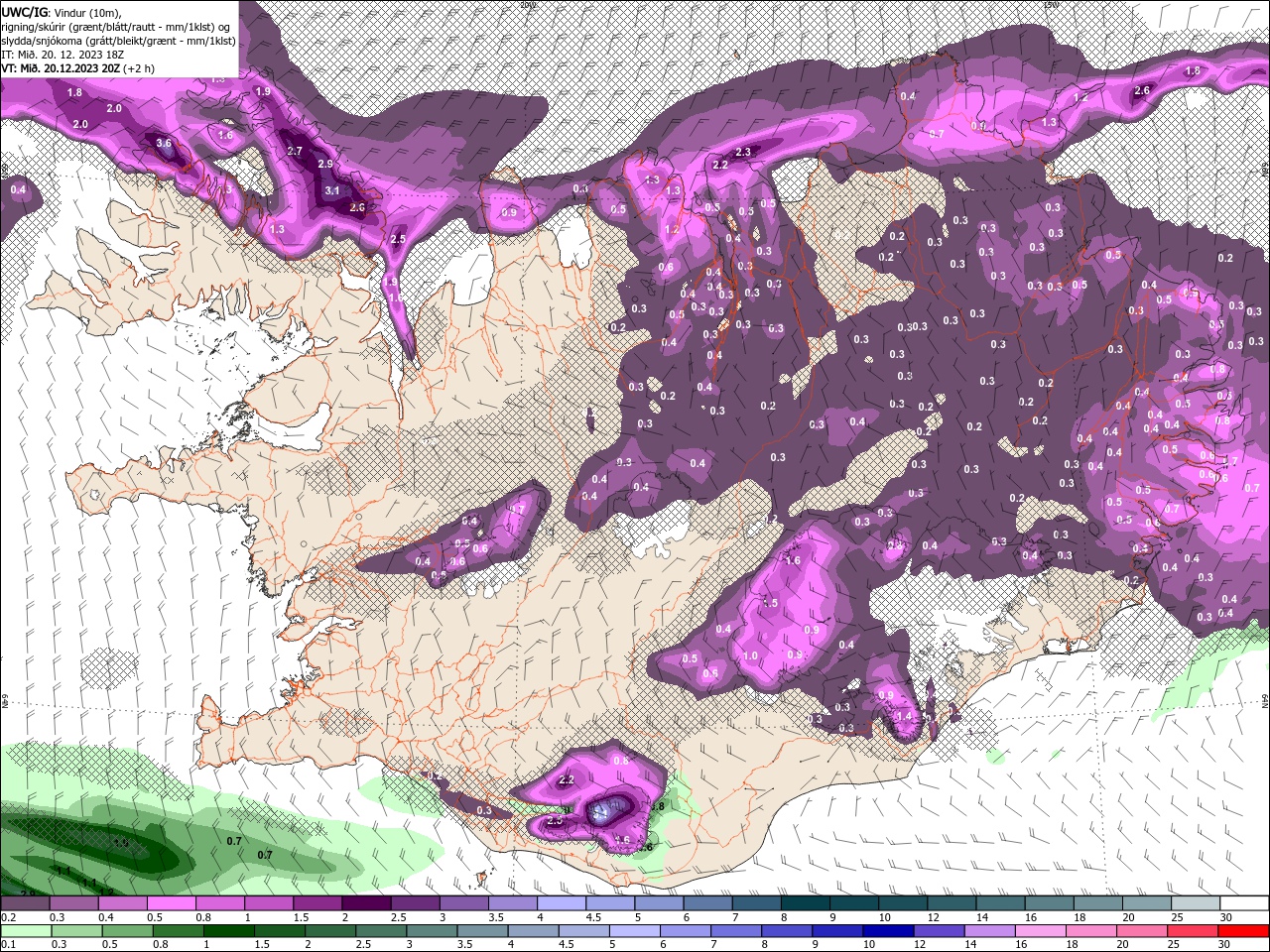The width and height of the screenshot is (1270, 952).
Task: Click the 3.6 precipitation value on the map
Action: 165,143
